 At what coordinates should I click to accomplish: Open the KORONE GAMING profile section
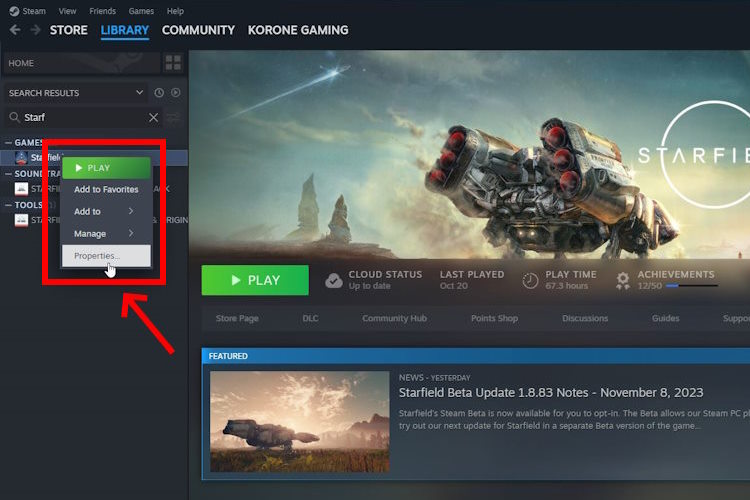pyautogui.click(x=298, y=30)
